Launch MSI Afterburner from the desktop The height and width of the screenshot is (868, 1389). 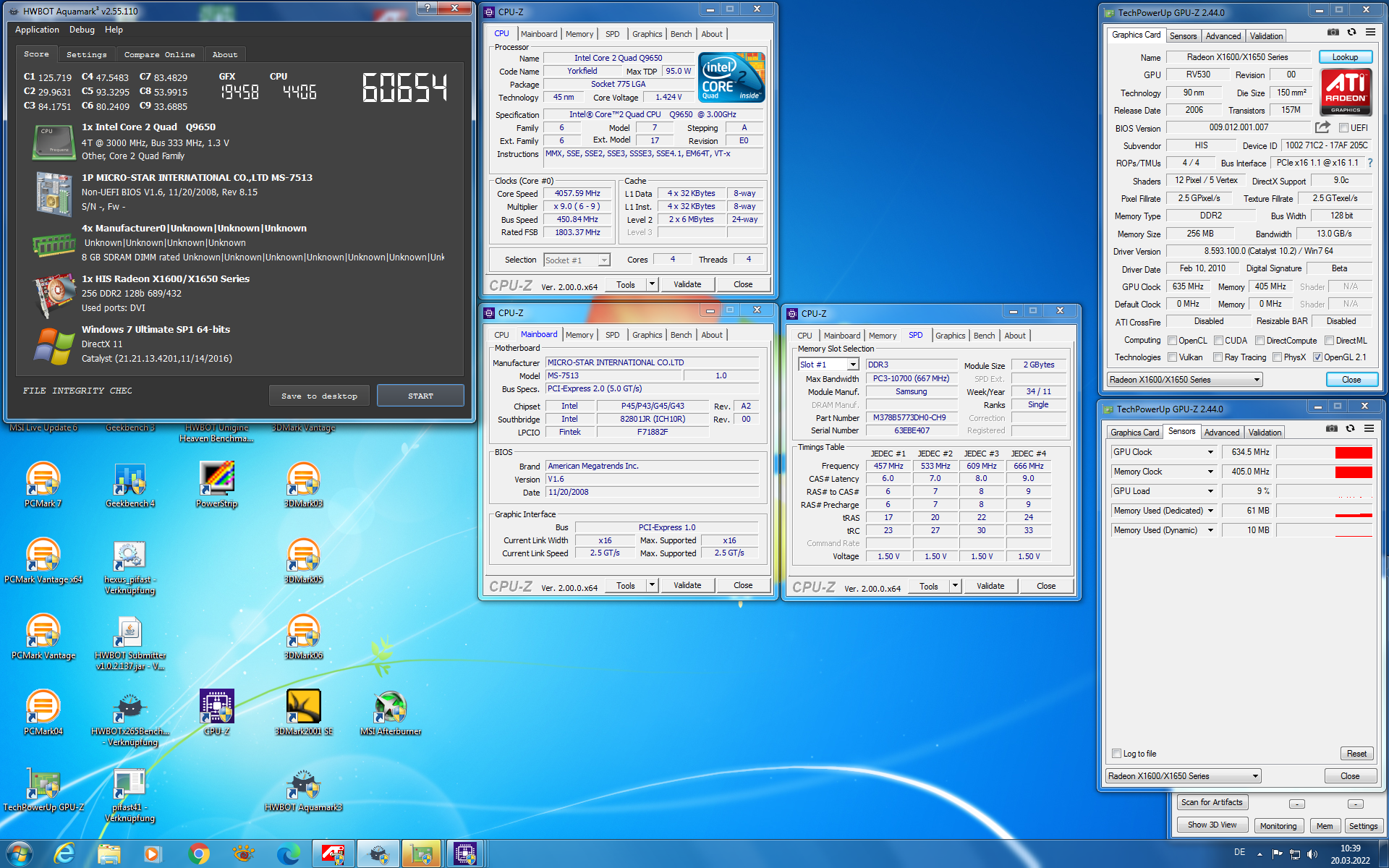391,712
